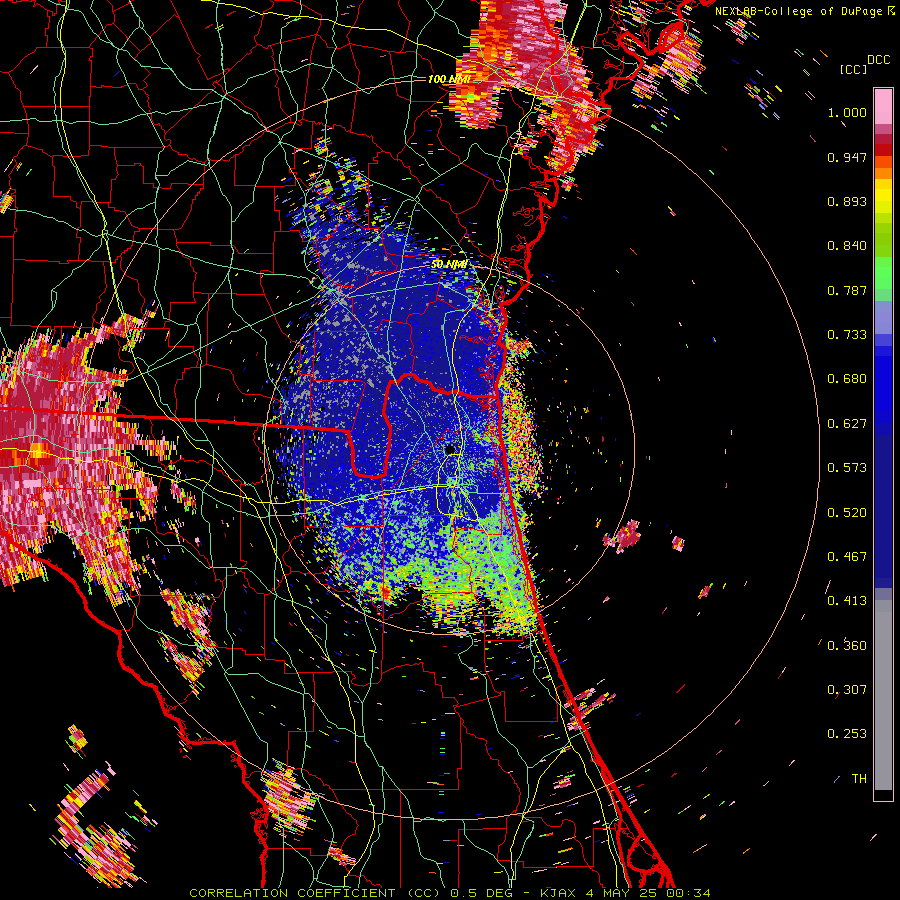Click the NEXLAB-College of DuPage title text
900x900 pixels.
coord(801,11)
